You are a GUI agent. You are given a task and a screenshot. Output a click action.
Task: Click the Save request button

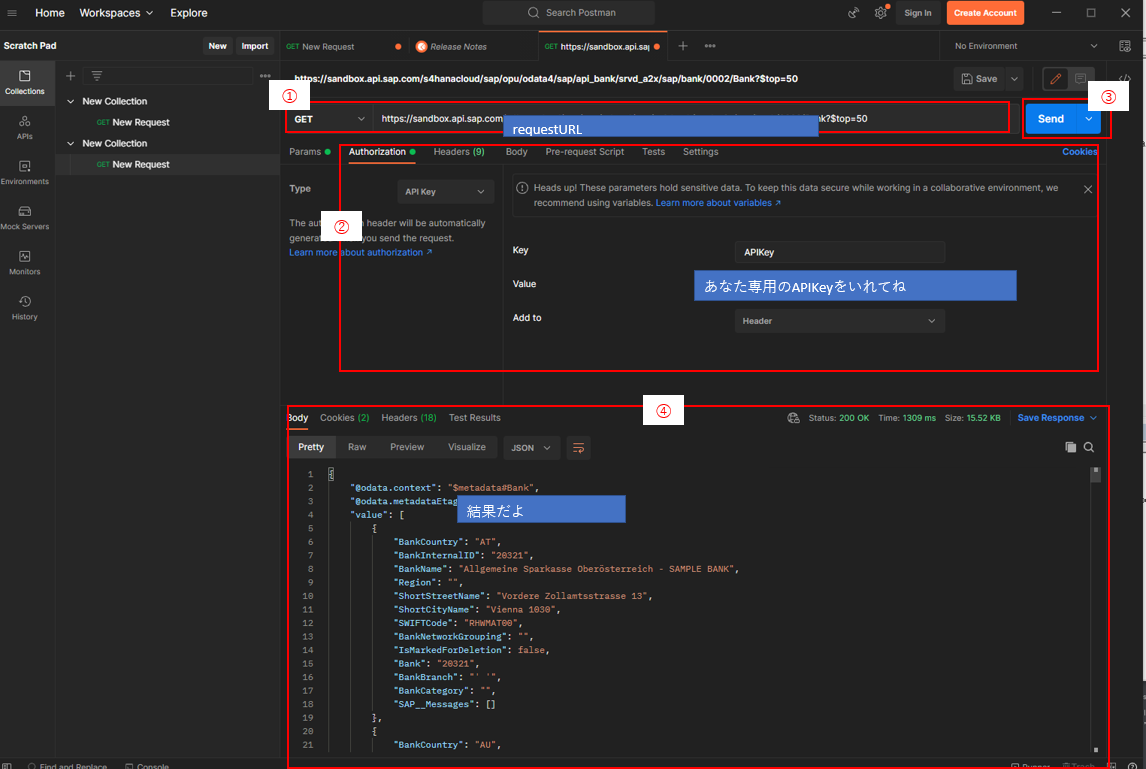[979, 78]
